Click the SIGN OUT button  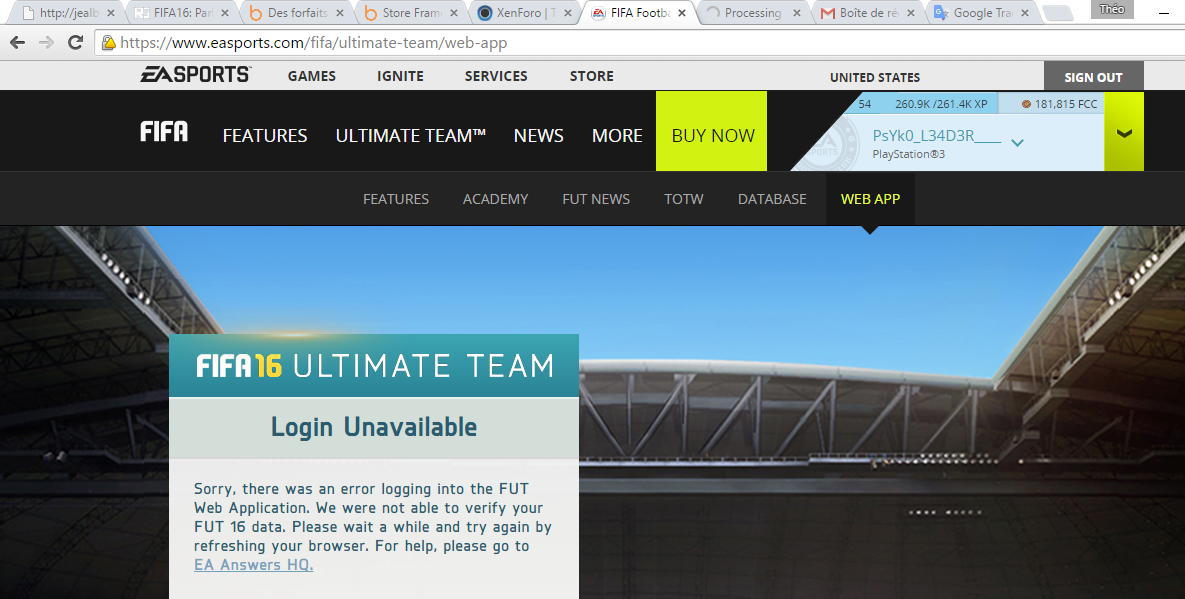(x=1094, y=76)
